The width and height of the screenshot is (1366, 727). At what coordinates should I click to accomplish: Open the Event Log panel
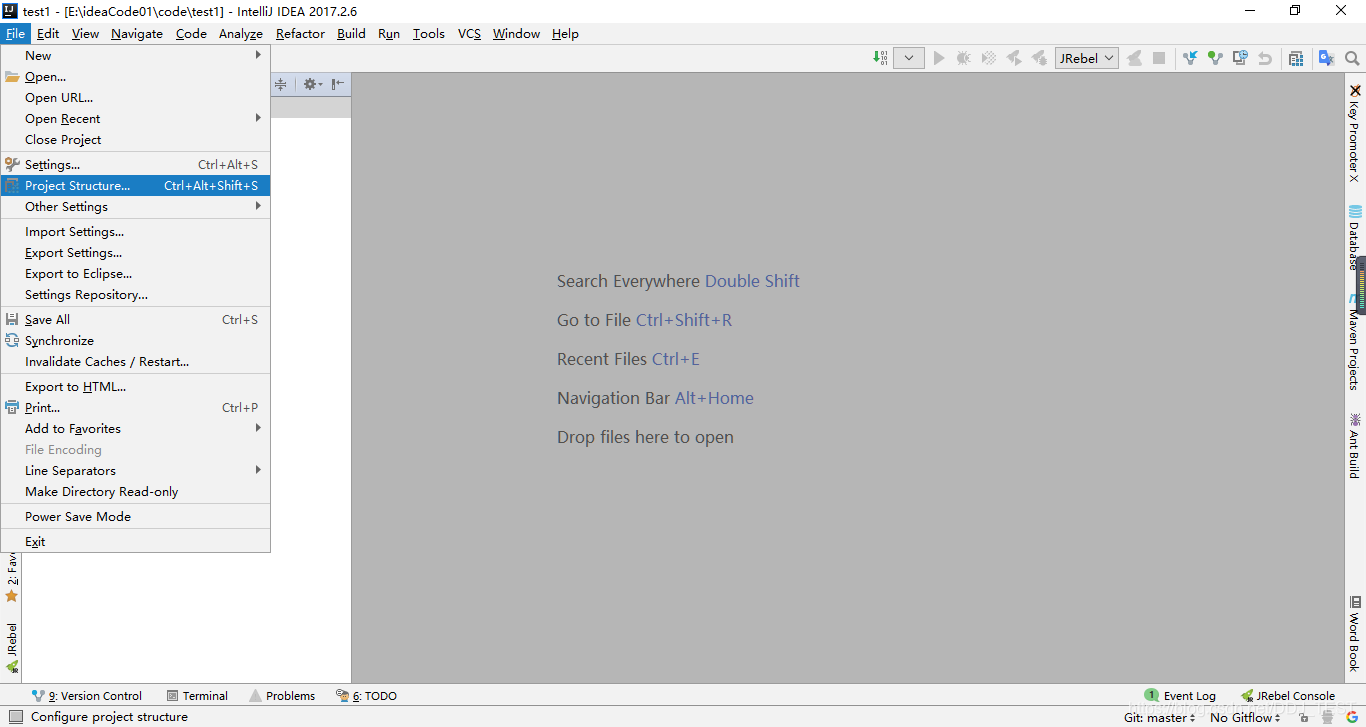click(1180, 696)
